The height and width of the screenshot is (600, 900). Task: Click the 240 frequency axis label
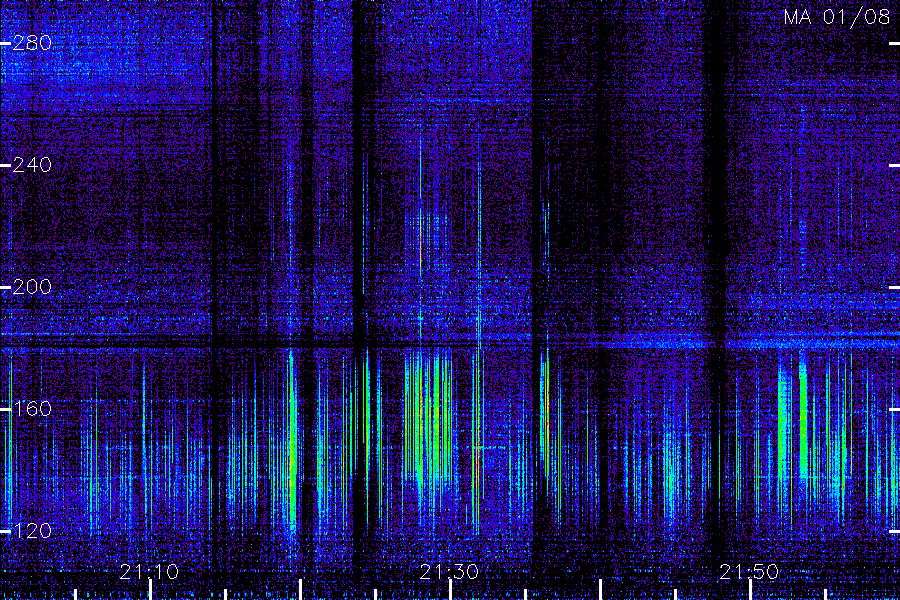pos(32,165)
